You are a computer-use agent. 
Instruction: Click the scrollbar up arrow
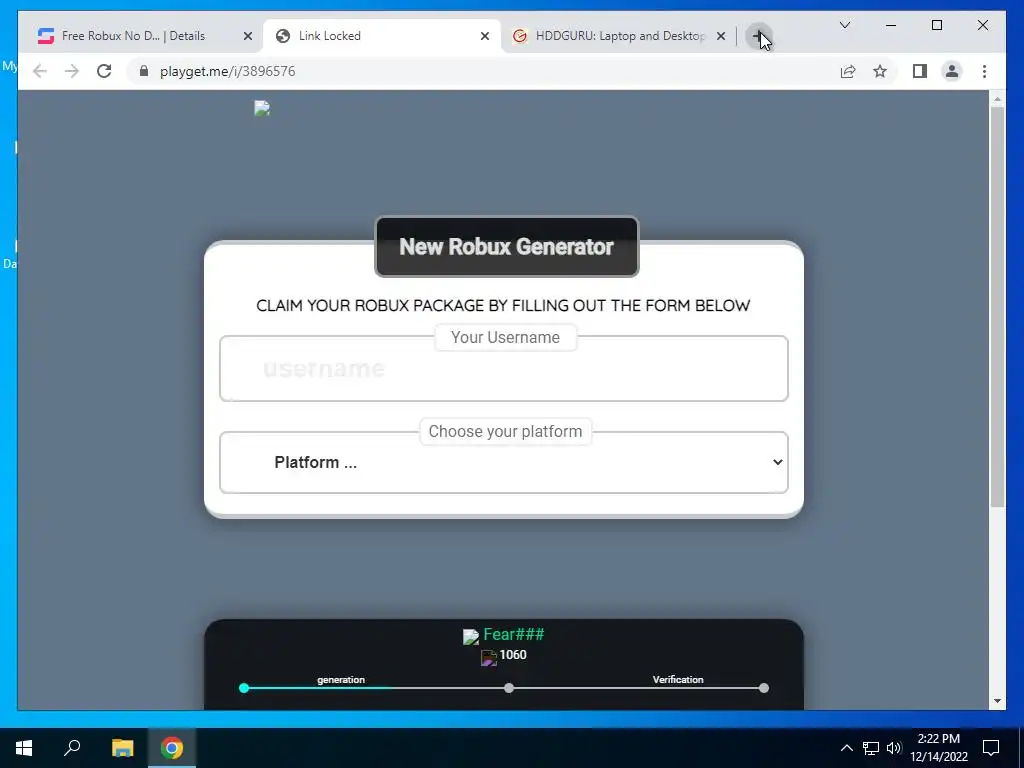pyautogui.click(x=997, y=99)
